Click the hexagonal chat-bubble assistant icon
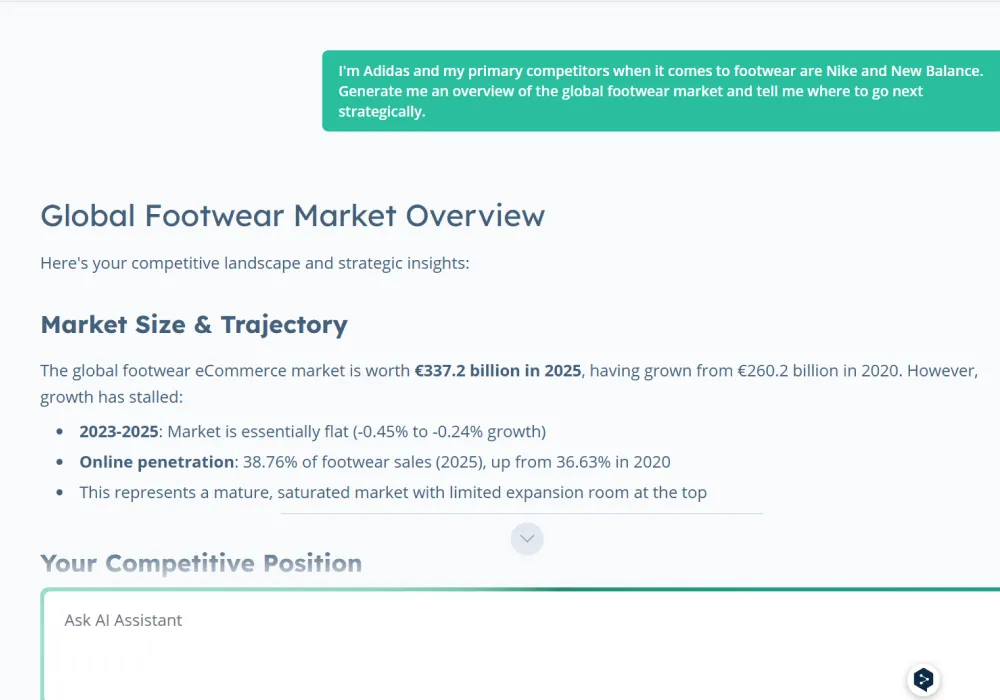1000x700 pixels. [924, 680]
